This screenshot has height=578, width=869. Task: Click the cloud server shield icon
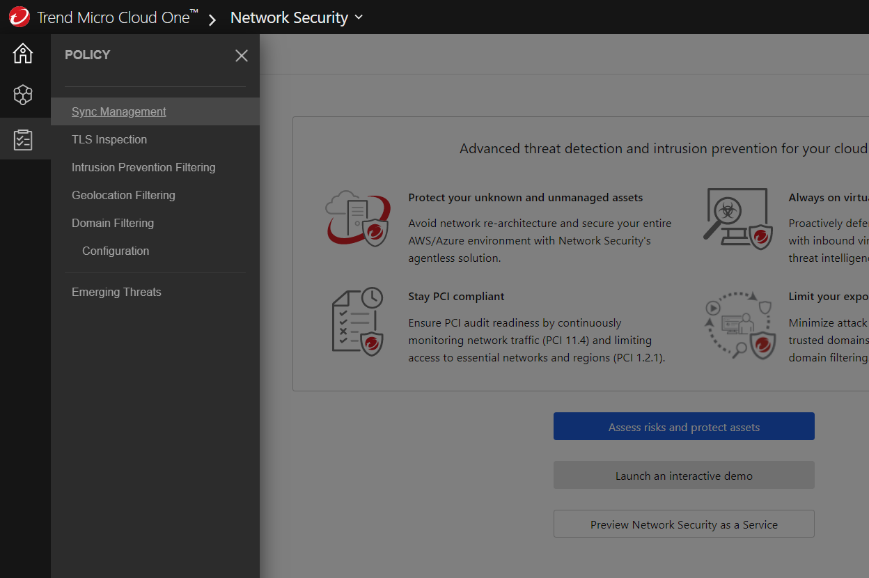357,216
